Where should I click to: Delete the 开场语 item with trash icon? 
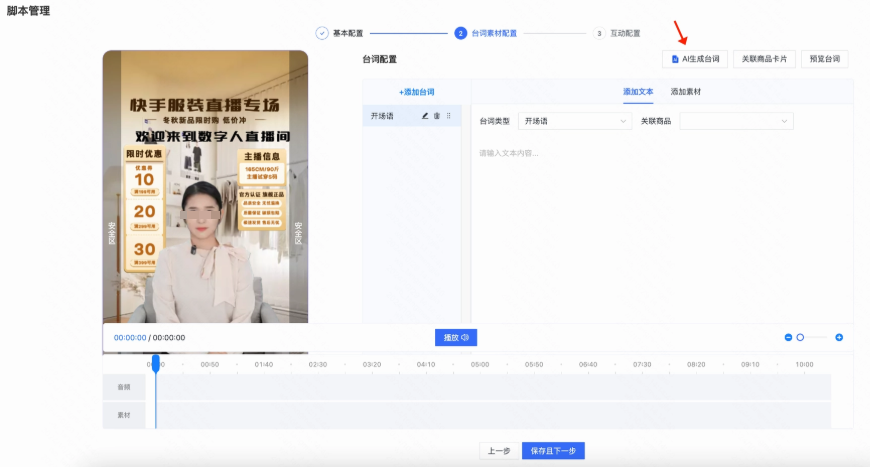click(x=437, y=116)
